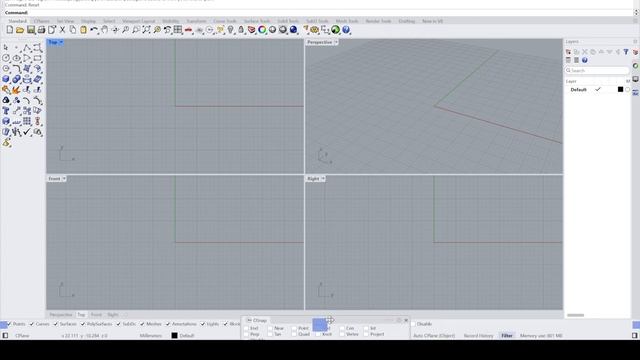This screenshot has width=640, height=360.
Task: Select the Text object tool
Action: click(x=6, y=111)
